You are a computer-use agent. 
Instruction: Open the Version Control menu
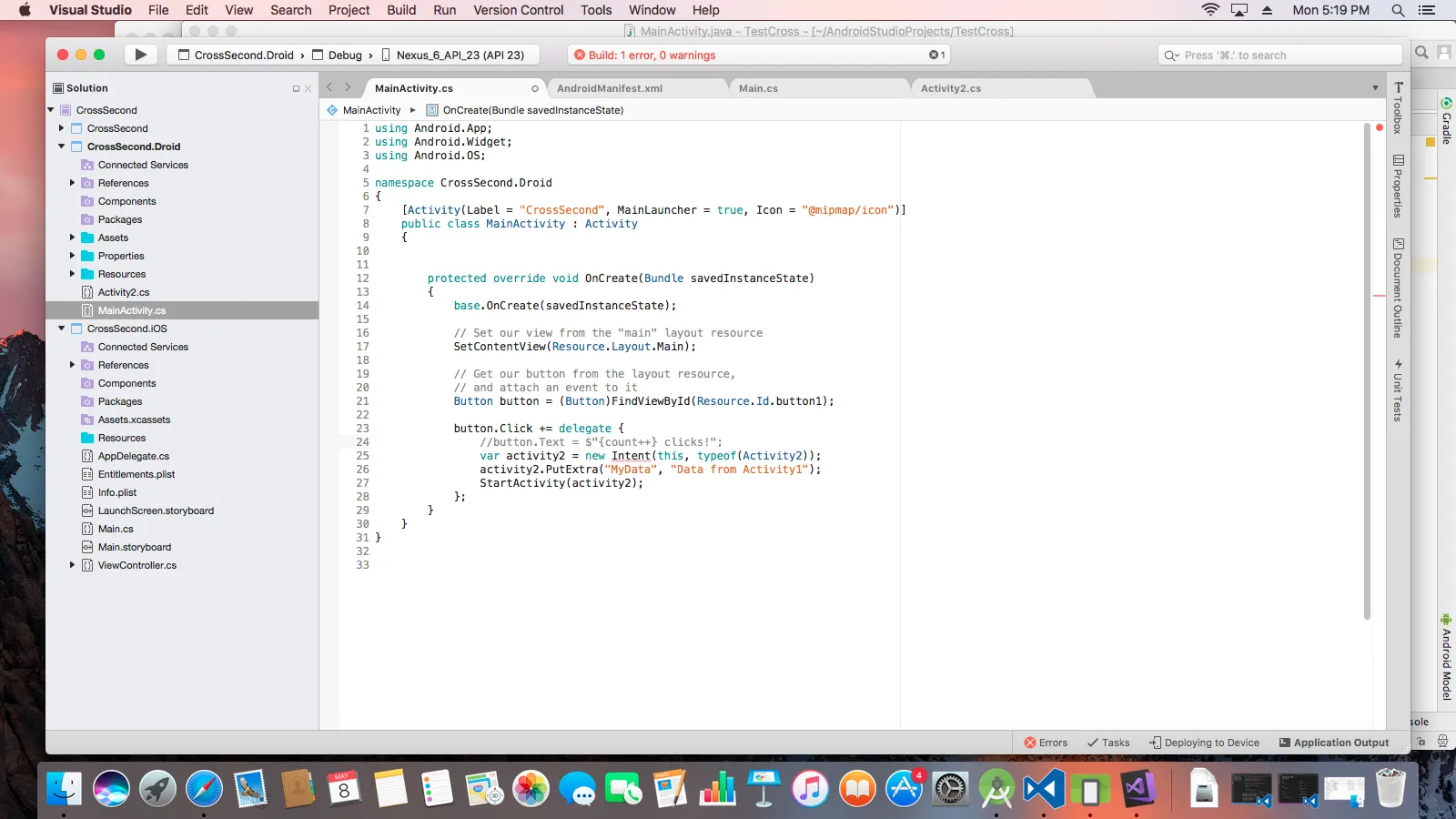519,10
